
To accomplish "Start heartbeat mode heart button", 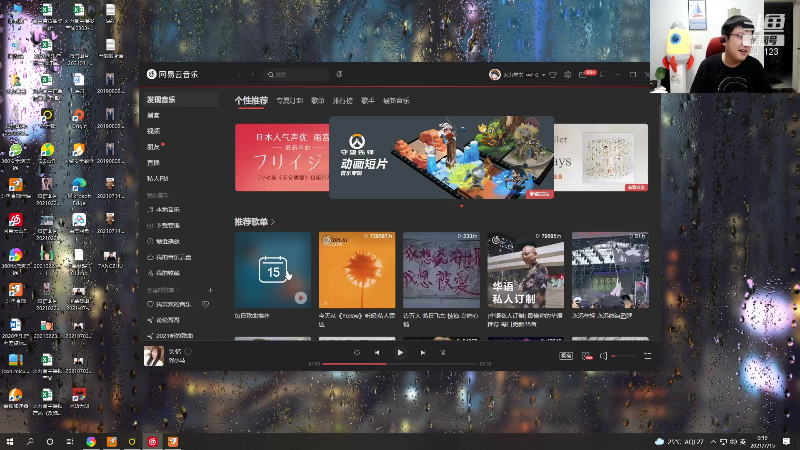I will click(206, 304).
